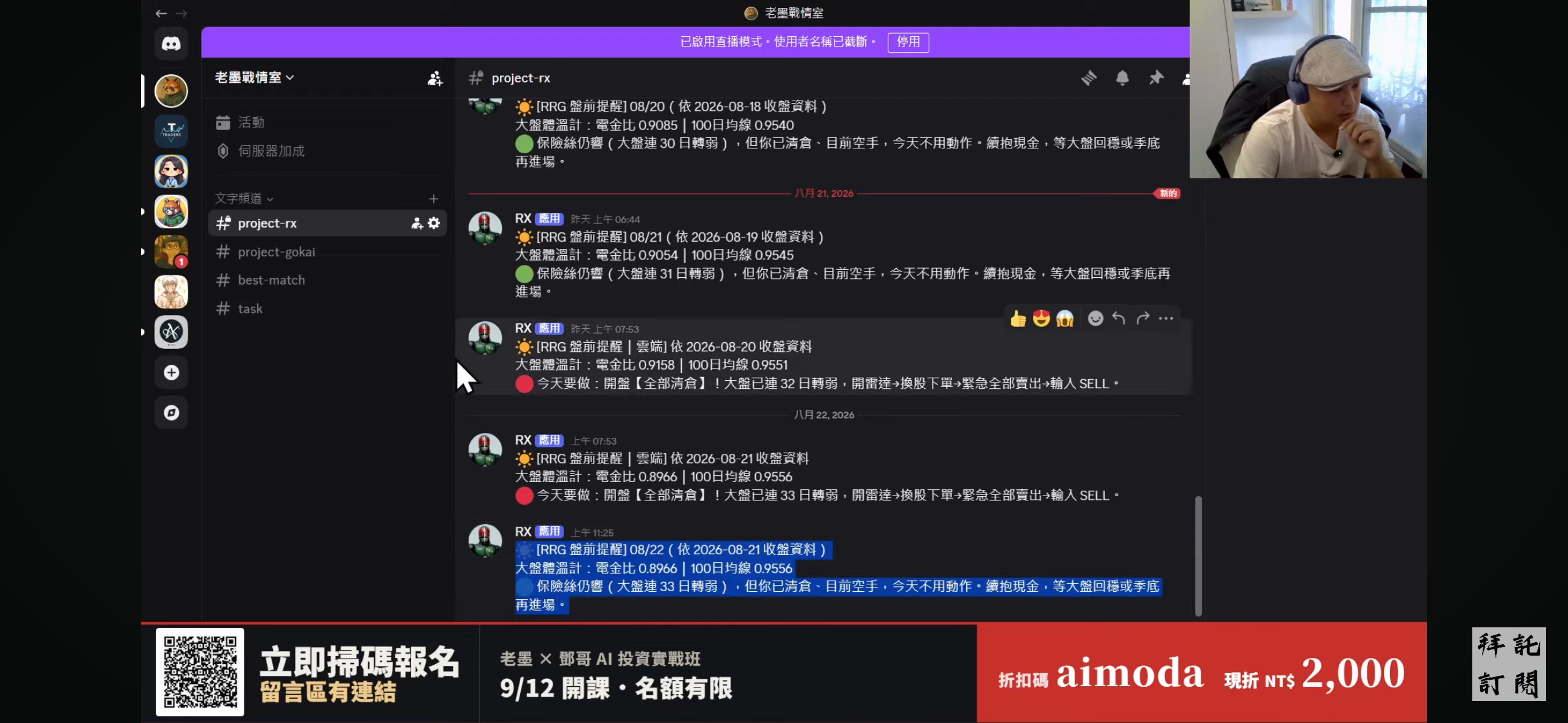Click the invite people icon beside server name
Viewport: 1568px width, 723px height.
coord(435,78)
